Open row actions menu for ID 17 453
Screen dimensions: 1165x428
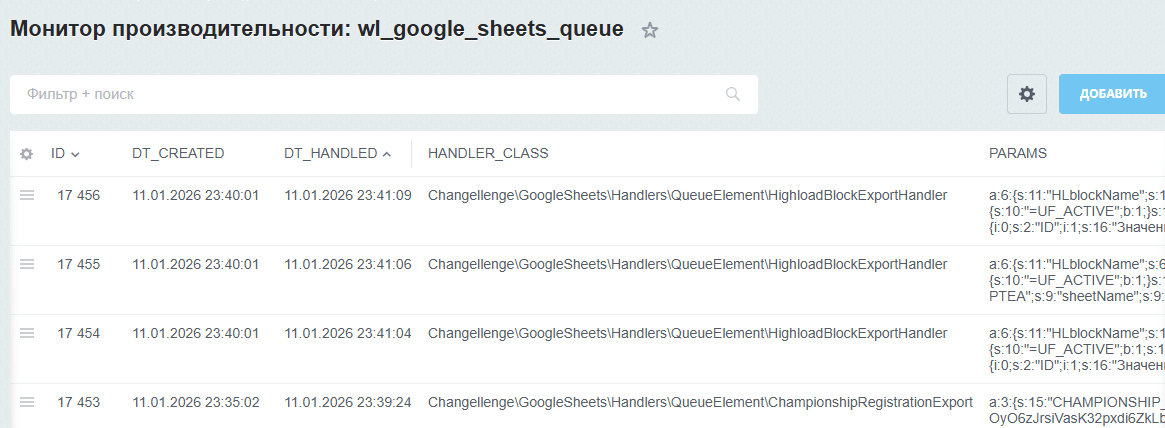27,402
